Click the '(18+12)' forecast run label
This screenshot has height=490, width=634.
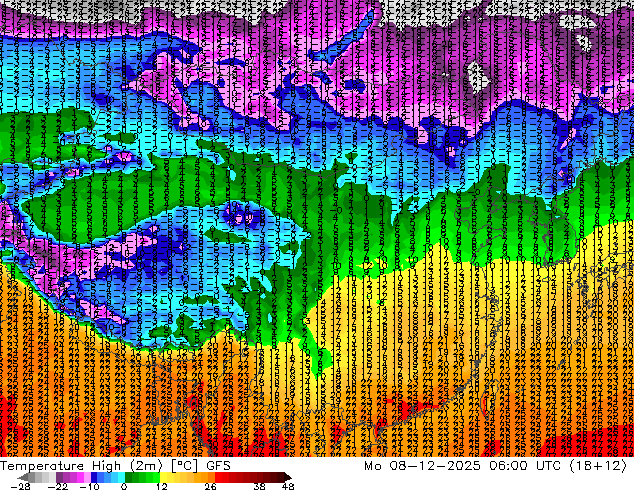[x=598, y=466]
